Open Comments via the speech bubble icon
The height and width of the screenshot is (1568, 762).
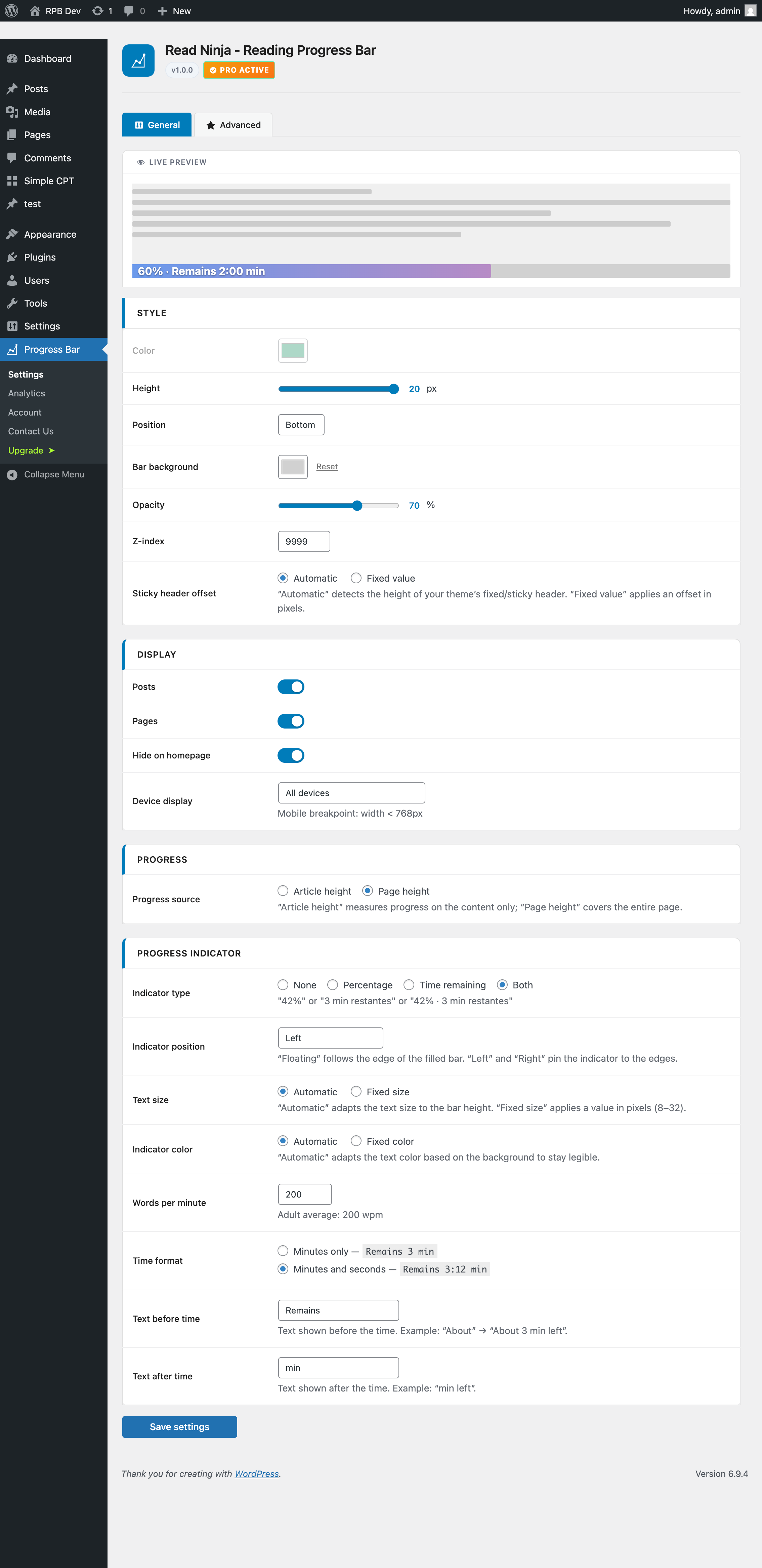tap(13, 158)
